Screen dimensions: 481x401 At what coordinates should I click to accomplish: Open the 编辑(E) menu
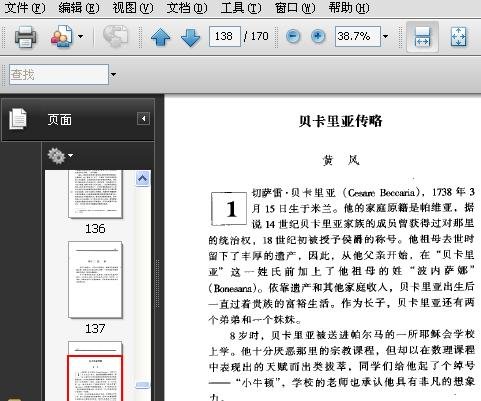(79, 8)
